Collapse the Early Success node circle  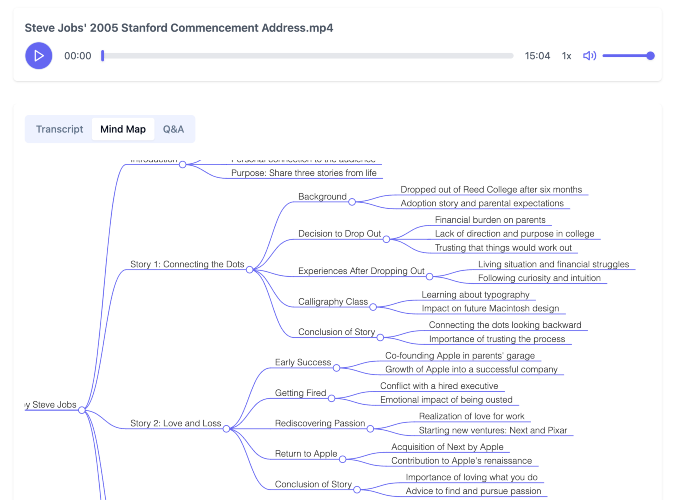tap(336, 368)
